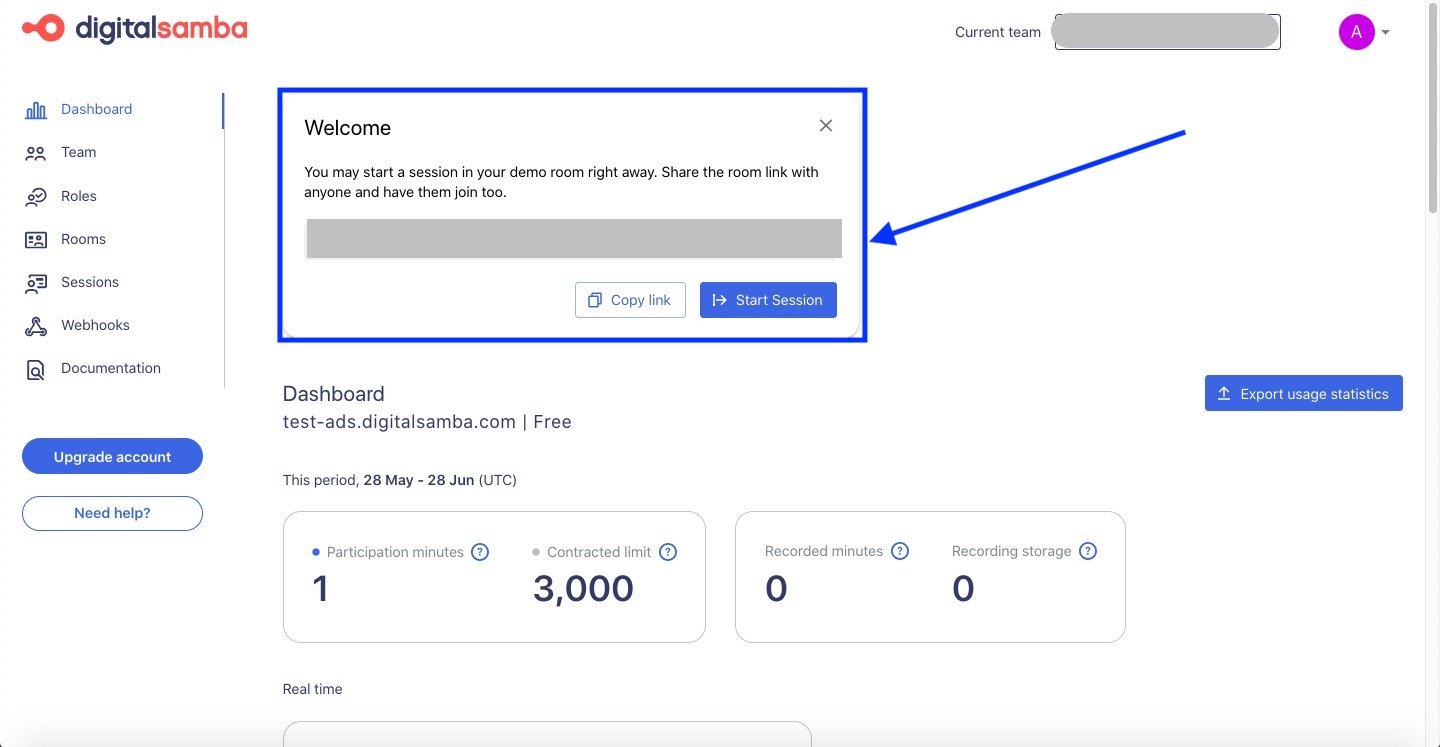Show Recorded minutes info tooltip icon
Screen dimensions: 1440x747
(x=900, y=551)
